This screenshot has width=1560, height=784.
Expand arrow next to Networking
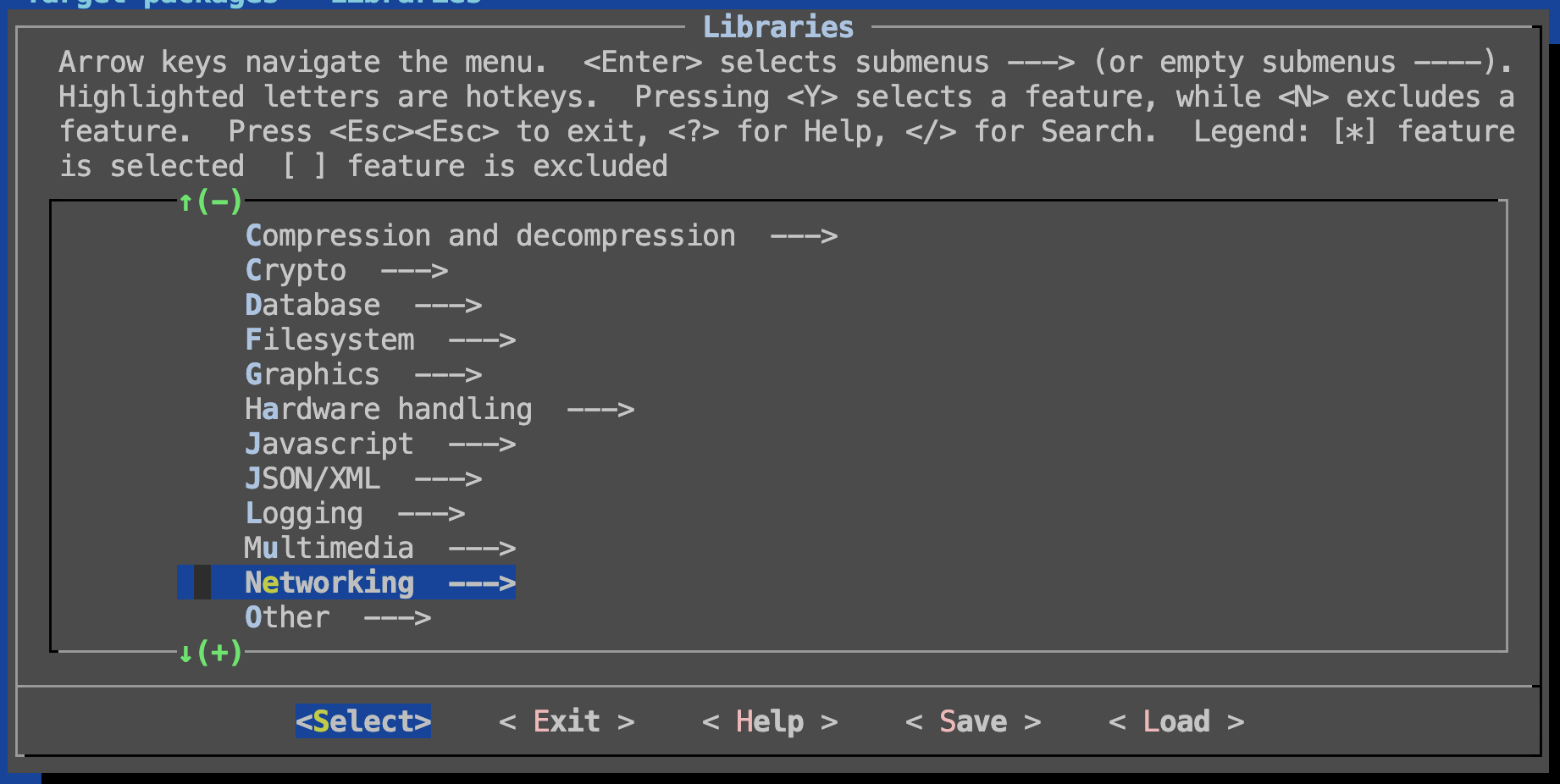(x=482, y=582)
